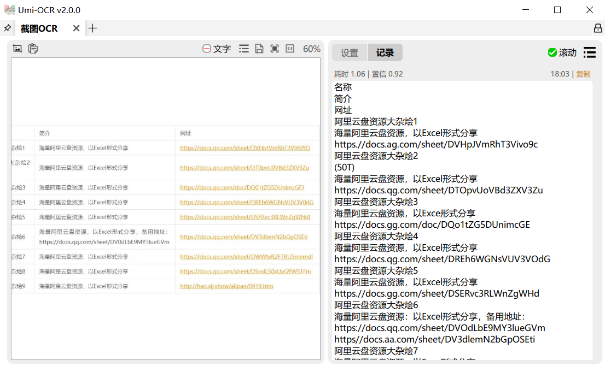Click the DREh6WGNsVUV link in image
Screen dimensions: 605x366
click(247, 202)
